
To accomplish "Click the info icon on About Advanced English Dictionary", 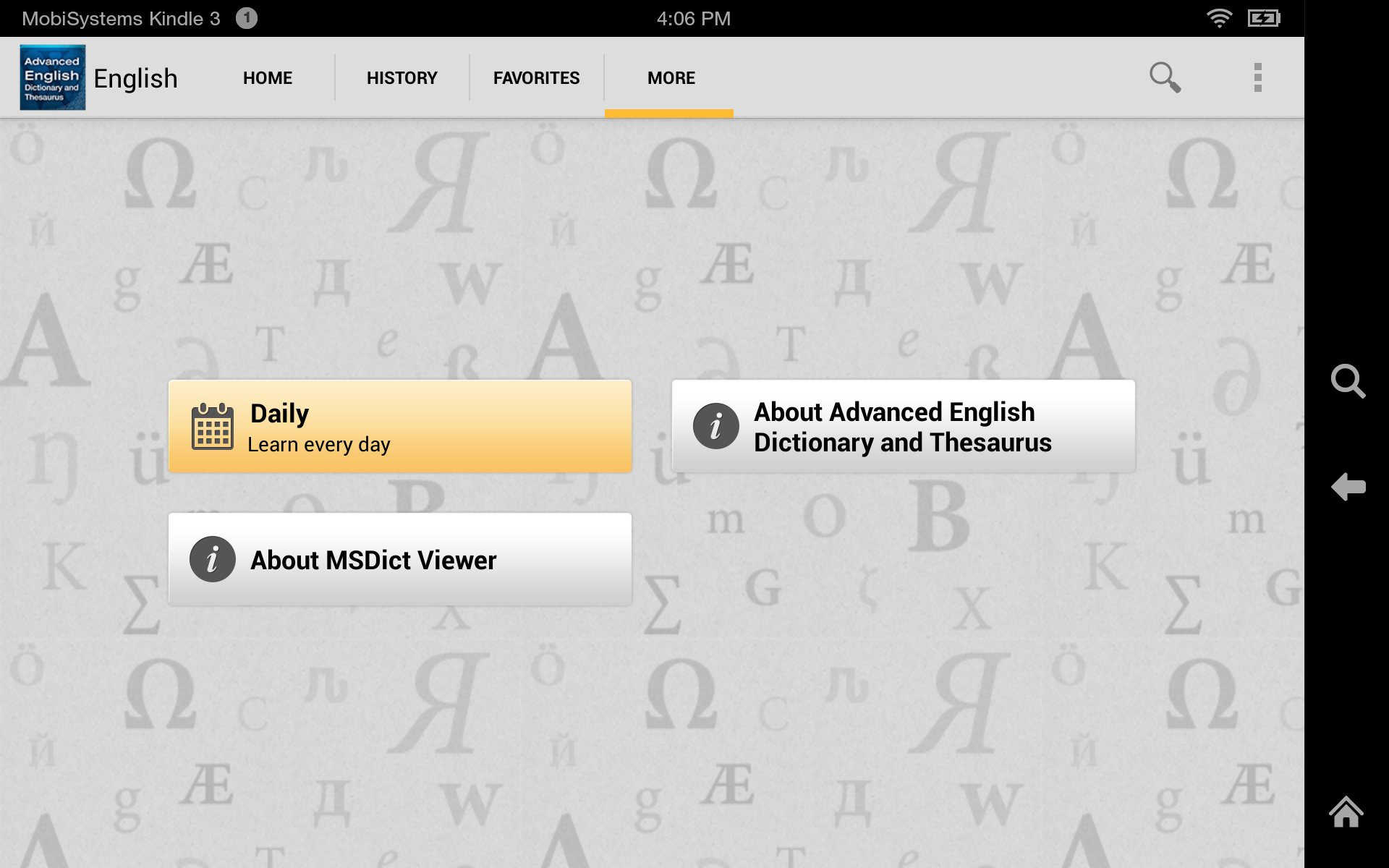I will 715,426.
